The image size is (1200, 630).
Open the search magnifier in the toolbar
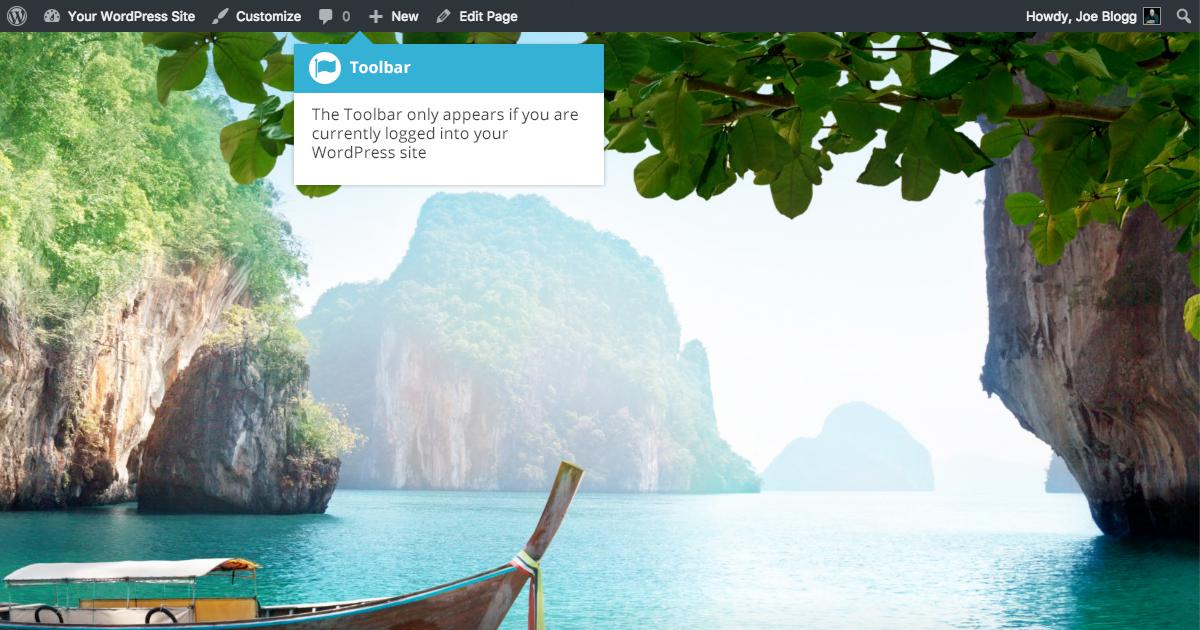pyautogui.click(x=1184, y=16)
